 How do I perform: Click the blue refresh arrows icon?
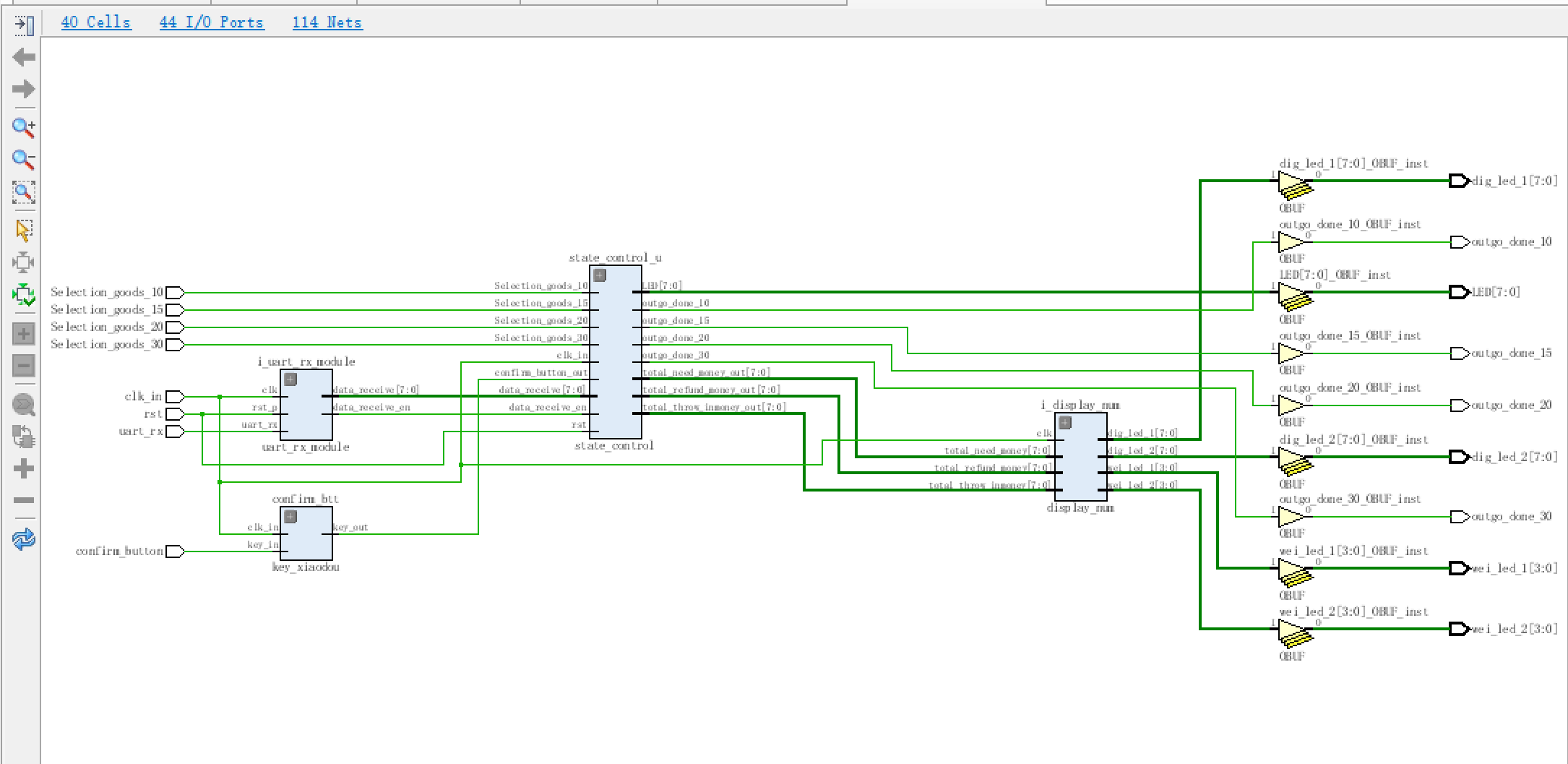point(24,539)
